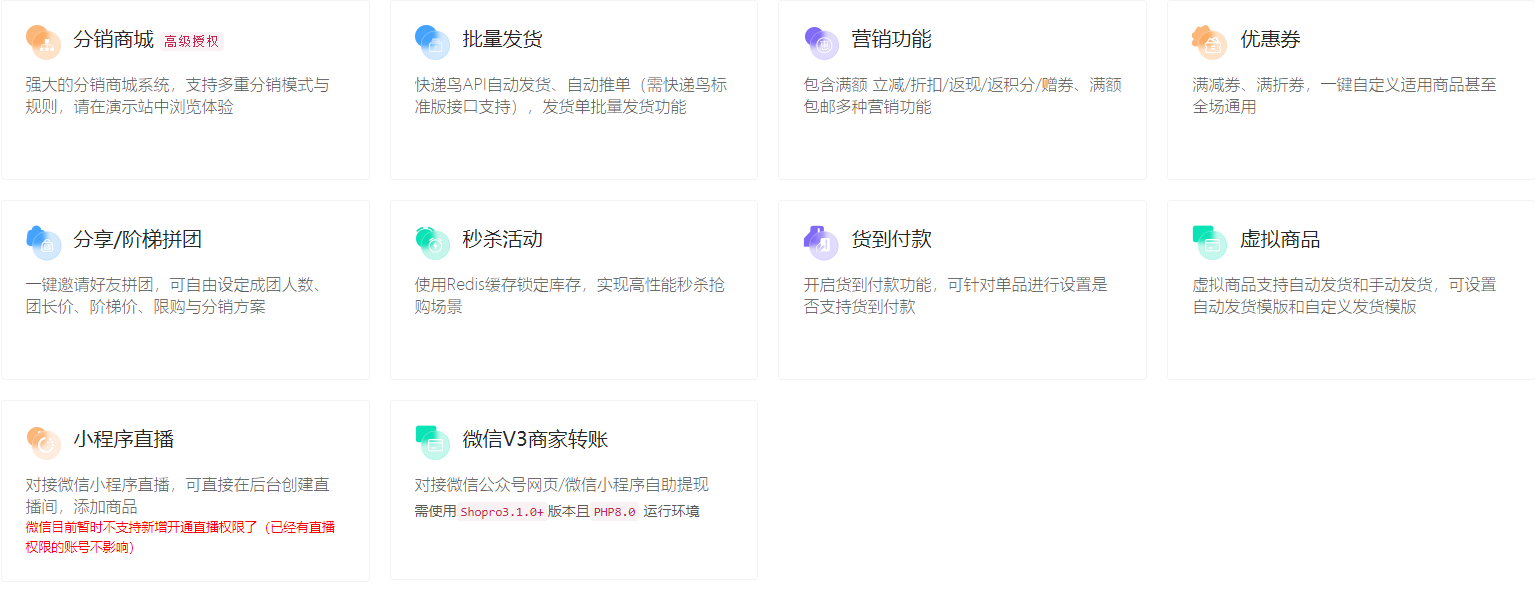Open the 秒杀活动 title
This screenshot has width=1535, height=590.
502,240
